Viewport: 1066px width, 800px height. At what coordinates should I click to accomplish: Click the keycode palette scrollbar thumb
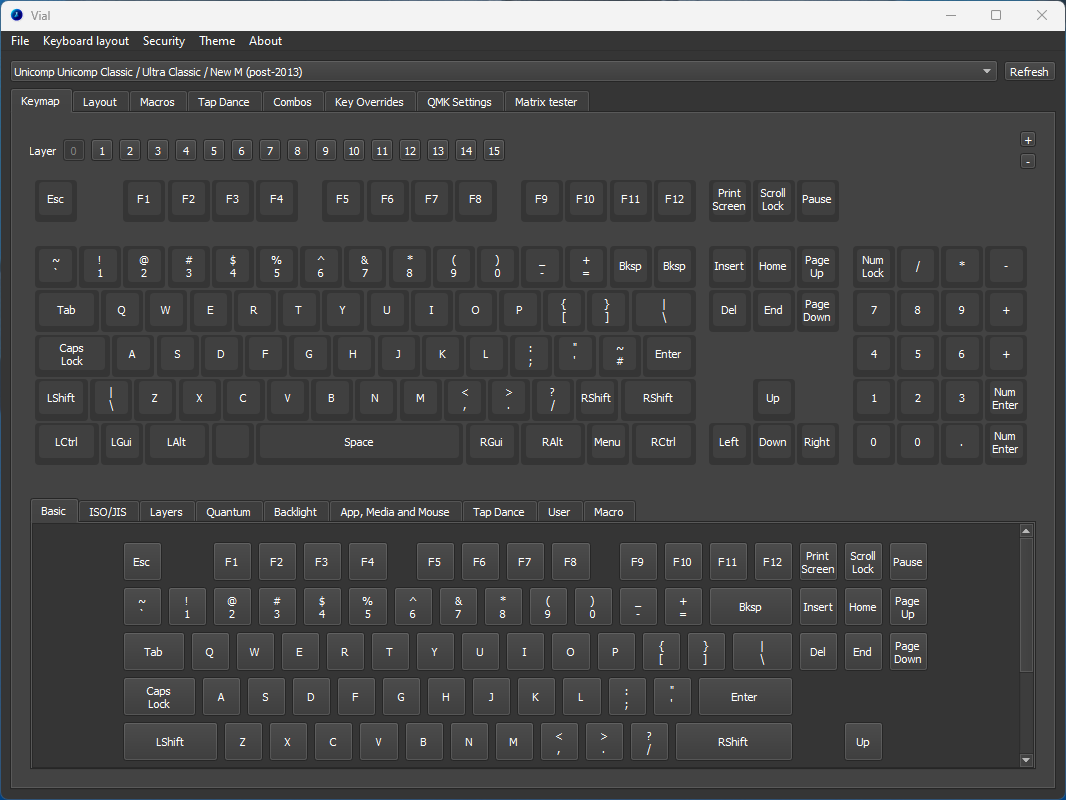pyautogui.click(x=1027, y=605)
